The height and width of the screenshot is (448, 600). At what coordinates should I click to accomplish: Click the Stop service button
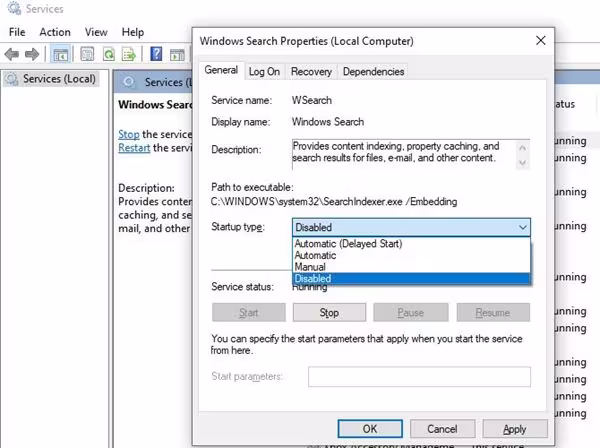pos(329,313)
